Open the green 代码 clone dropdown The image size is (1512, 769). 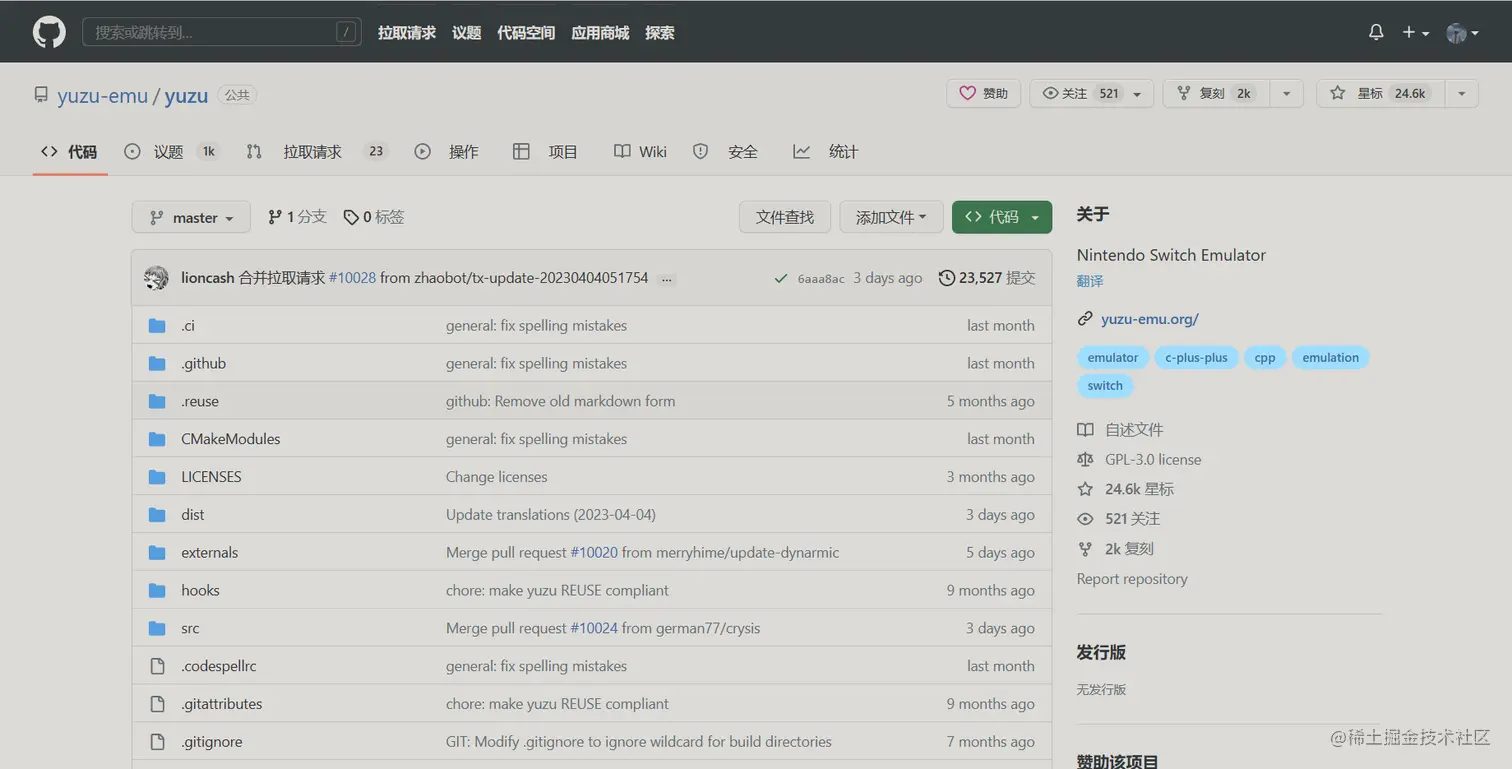[x=1002, y=217]
